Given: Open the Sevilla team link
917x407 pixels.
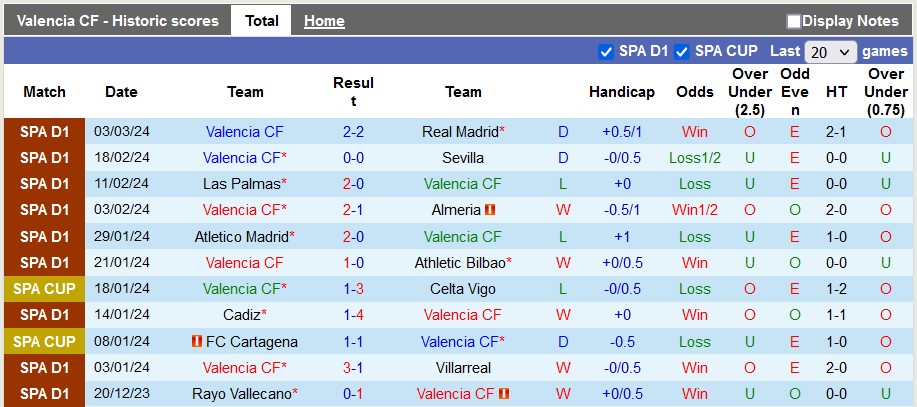Looking at the screenshot, I should click(463, 158).
